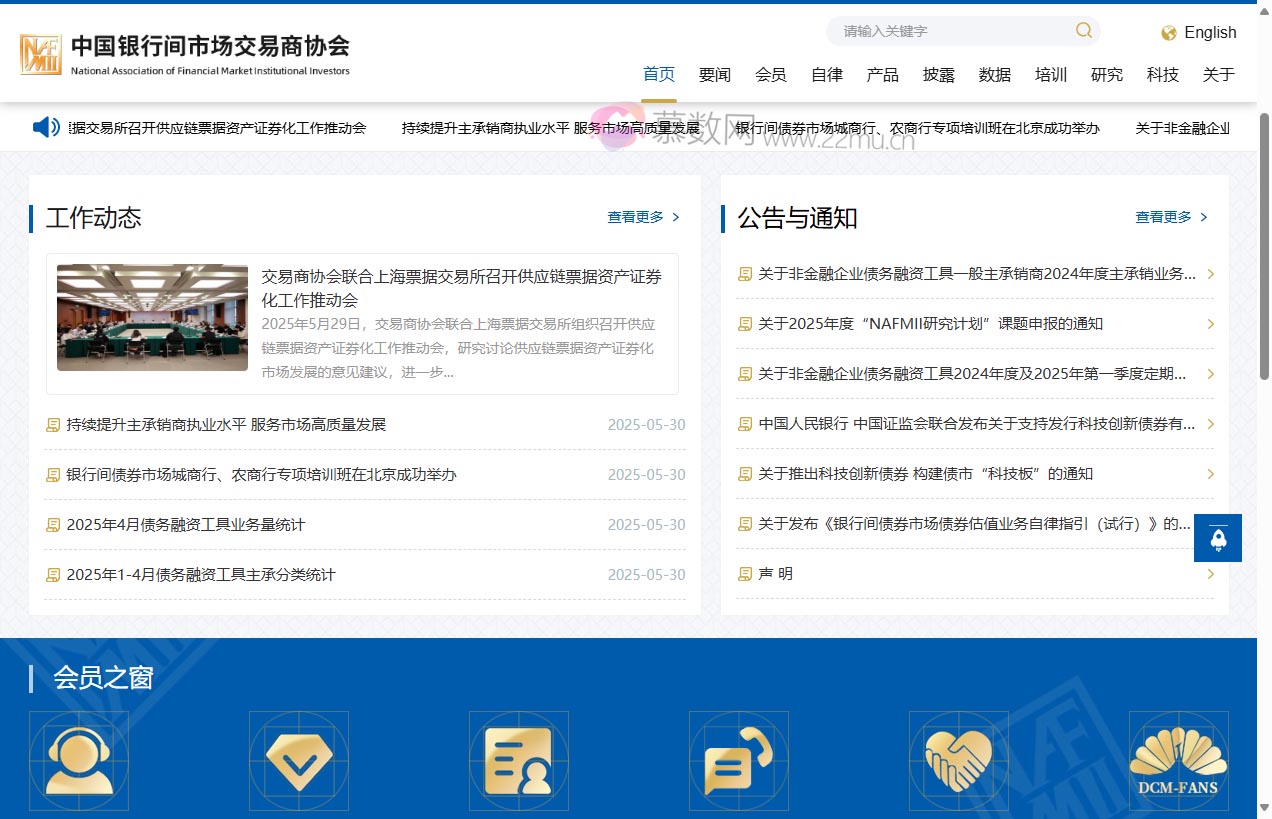Image resolution: width=1272 pixels, height=819 pixels.
Task: Click the globe icon next to English
Action: tap(1166, 33)
